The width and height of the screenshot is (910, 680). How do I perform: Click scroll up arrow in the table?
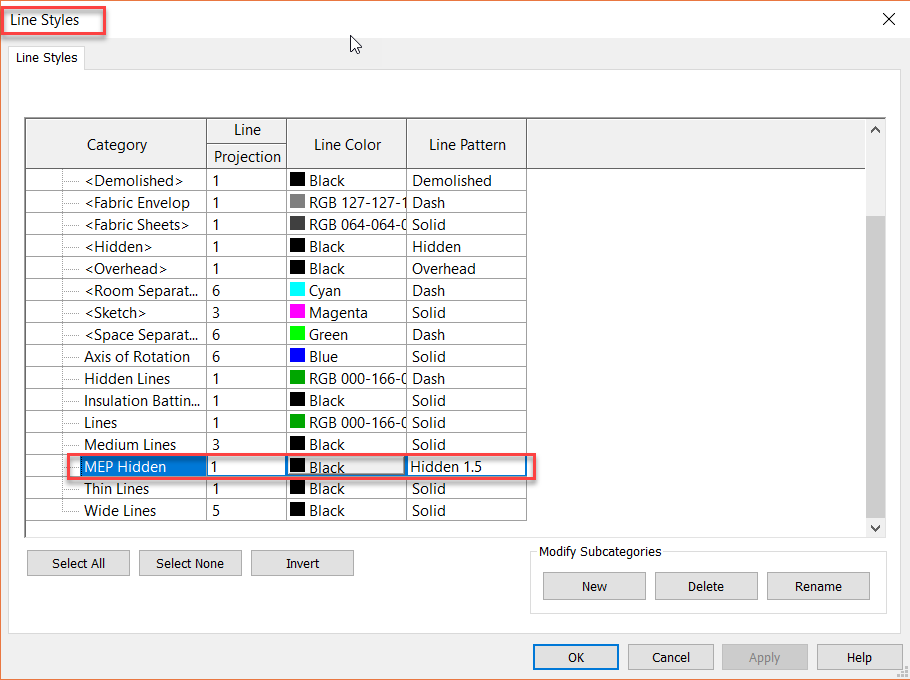[875, 130]
